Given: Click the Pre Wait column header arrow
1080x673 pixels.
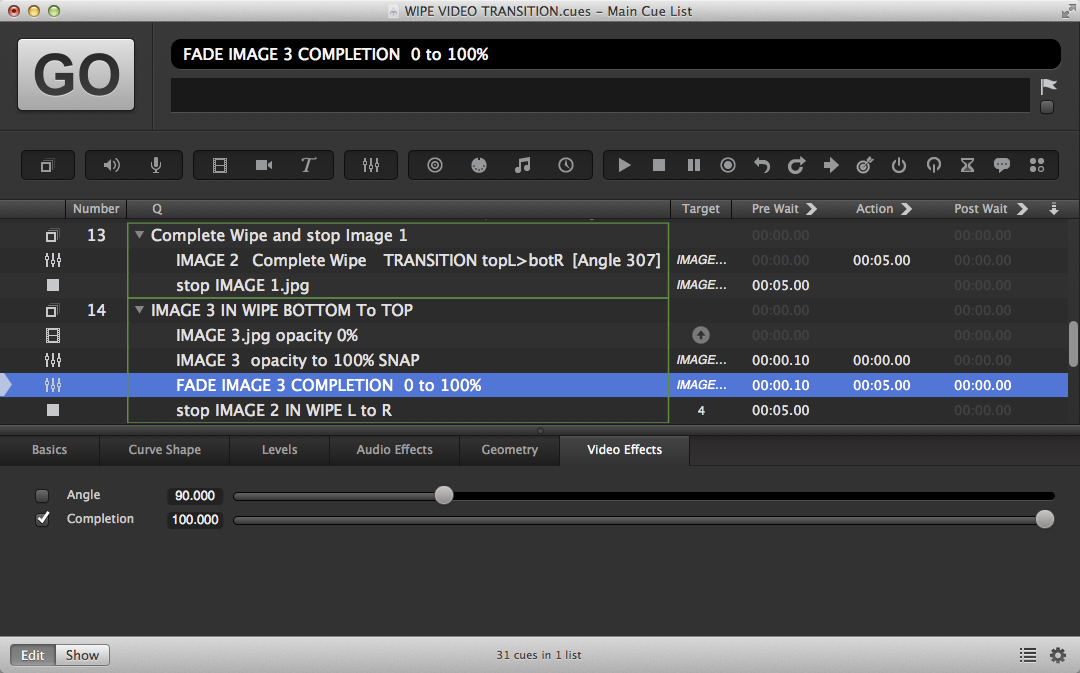Looking at the screenshot, I should point(811,209).
